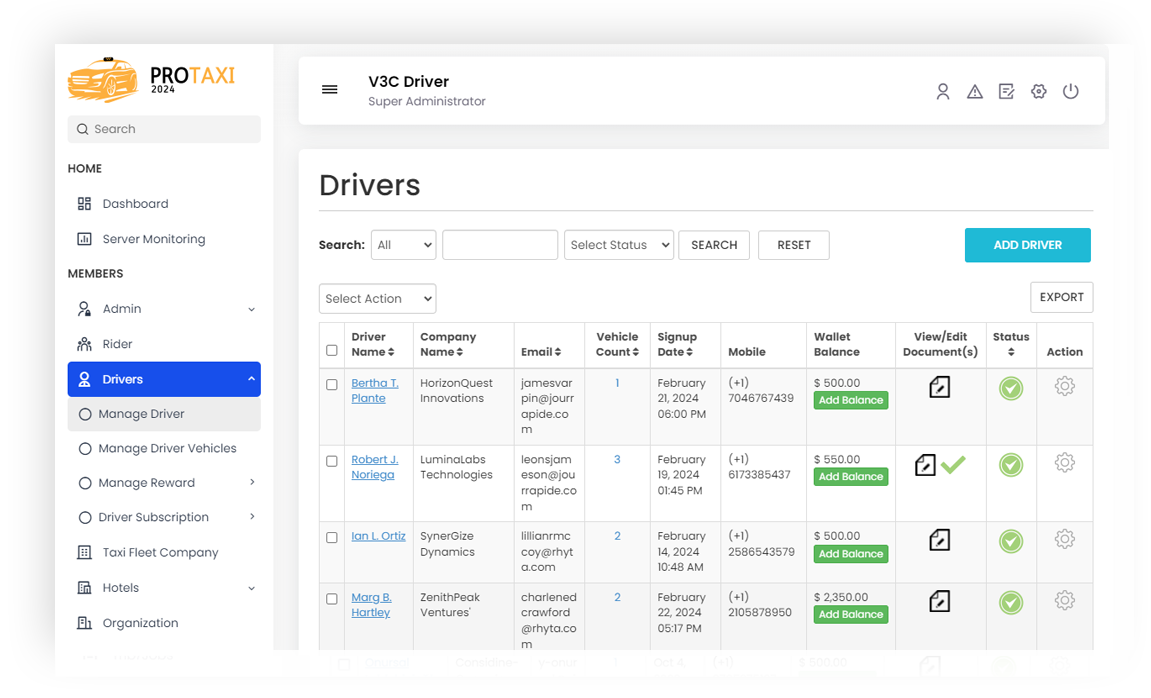Click the warning triangle alert icon
1151x698 pixels.
coord(974,92)
